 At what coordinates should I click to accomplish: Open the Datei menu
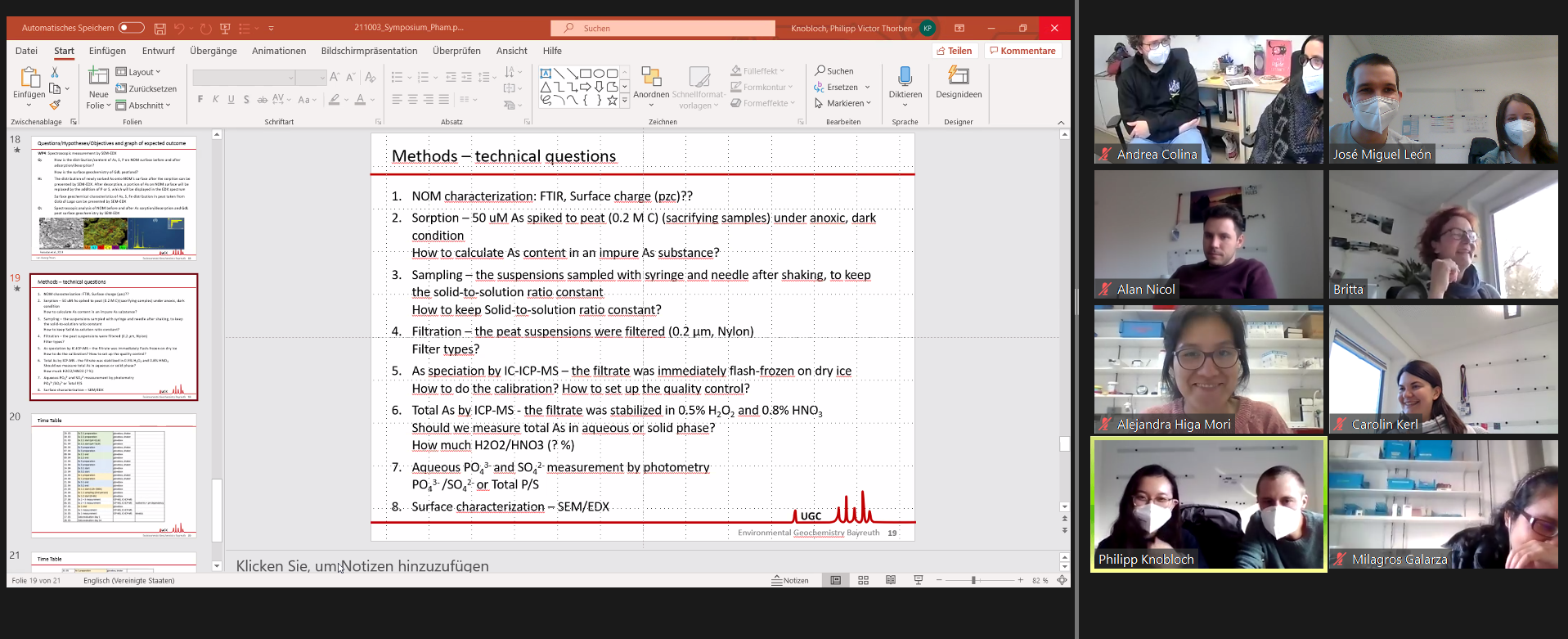tap(26, 51)
